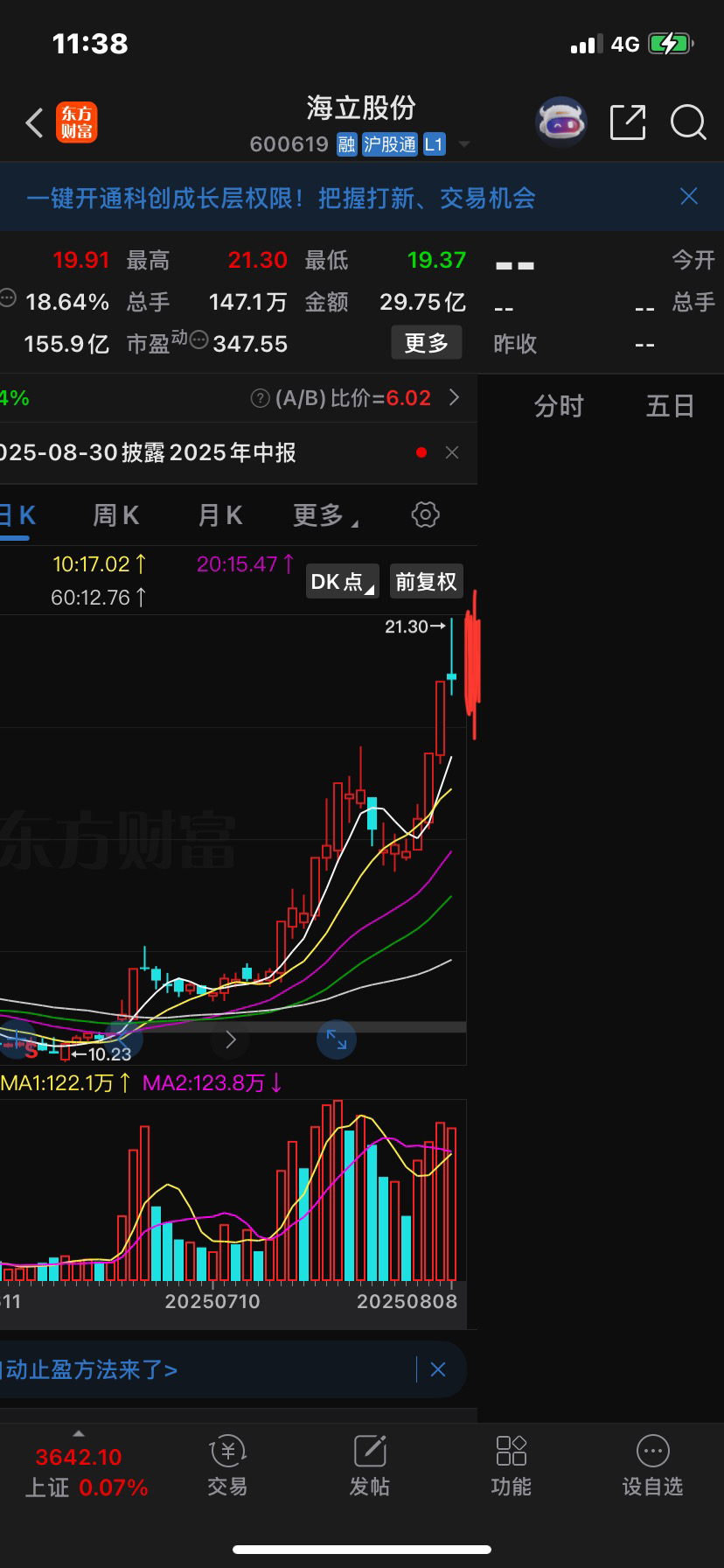Click the MA1:122.1万 volume label
This screenshot has height=1568, width=724.
coord(66,1083)
